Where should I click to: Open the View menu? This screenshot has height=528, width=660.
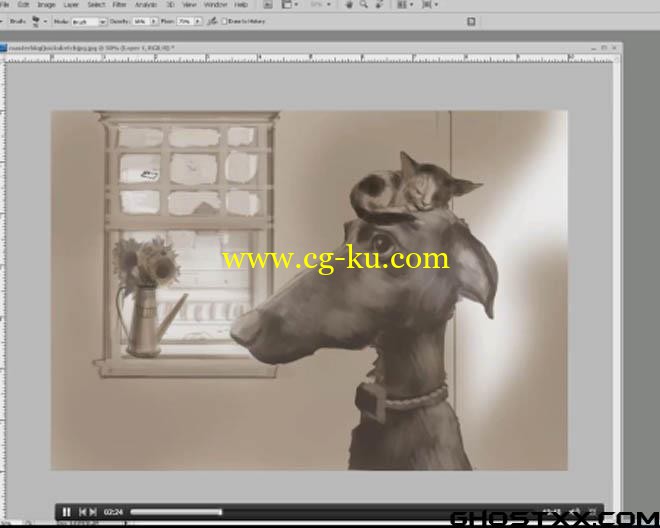pyautogui.click(x=189, y=5)
